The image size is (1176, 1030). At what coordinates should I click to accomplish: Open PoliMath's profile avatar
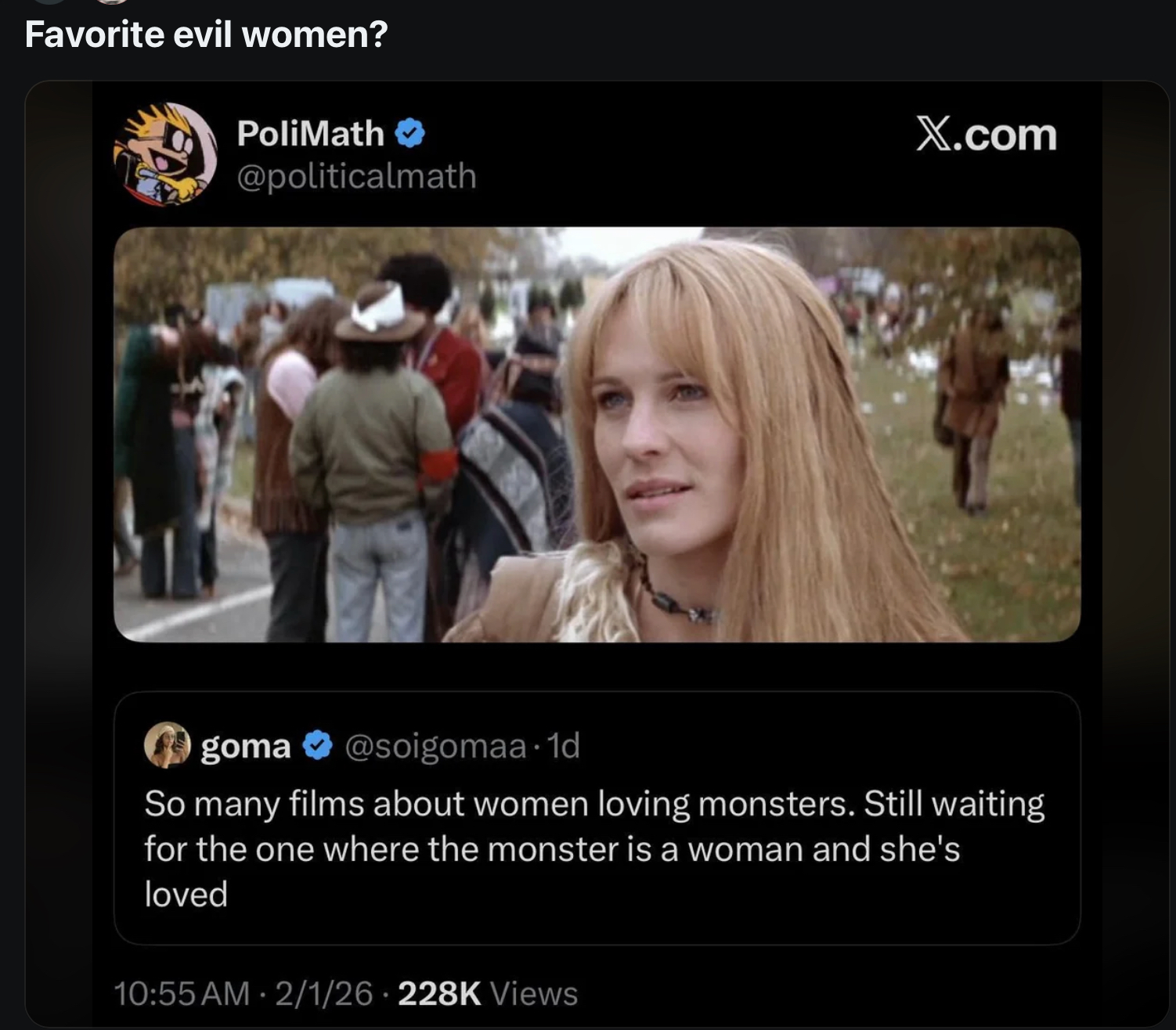coord(165,154)
